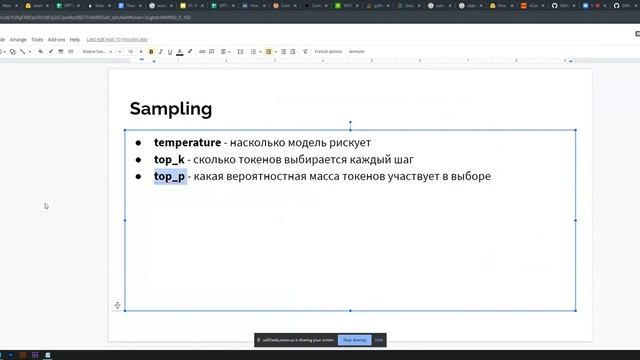Toggle bold formatting in toolbar
The width and height of the screenshot is (640, 360).
(151, 52)
